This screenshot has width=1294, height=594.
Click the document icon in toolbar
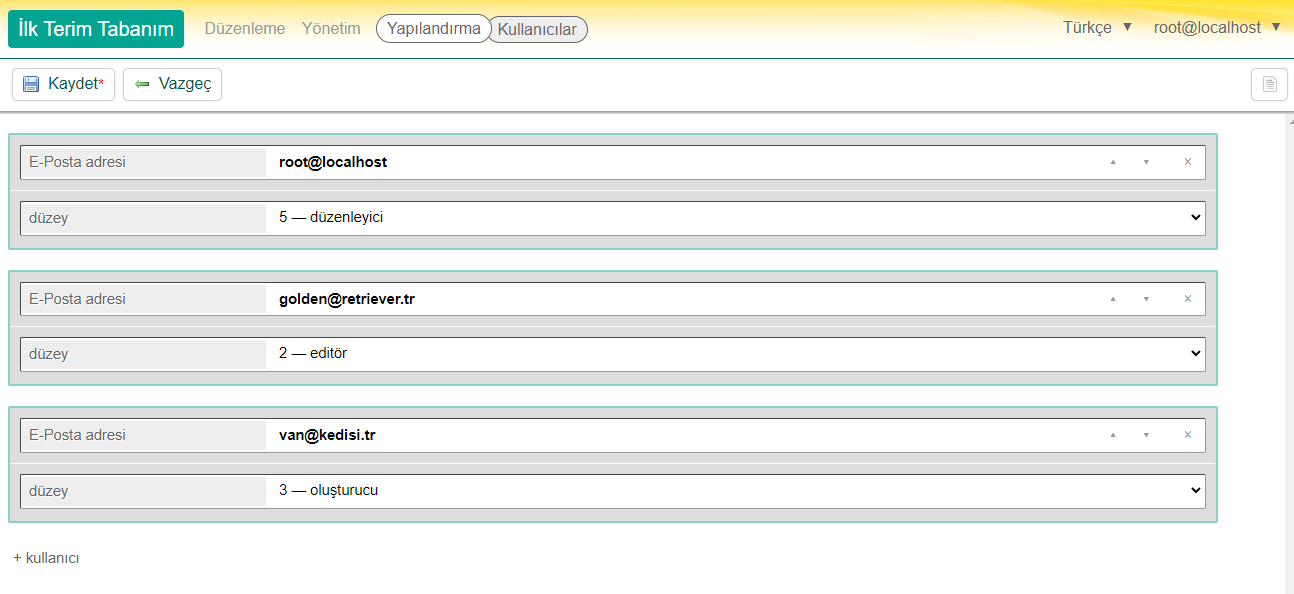tap(1269, 84)
